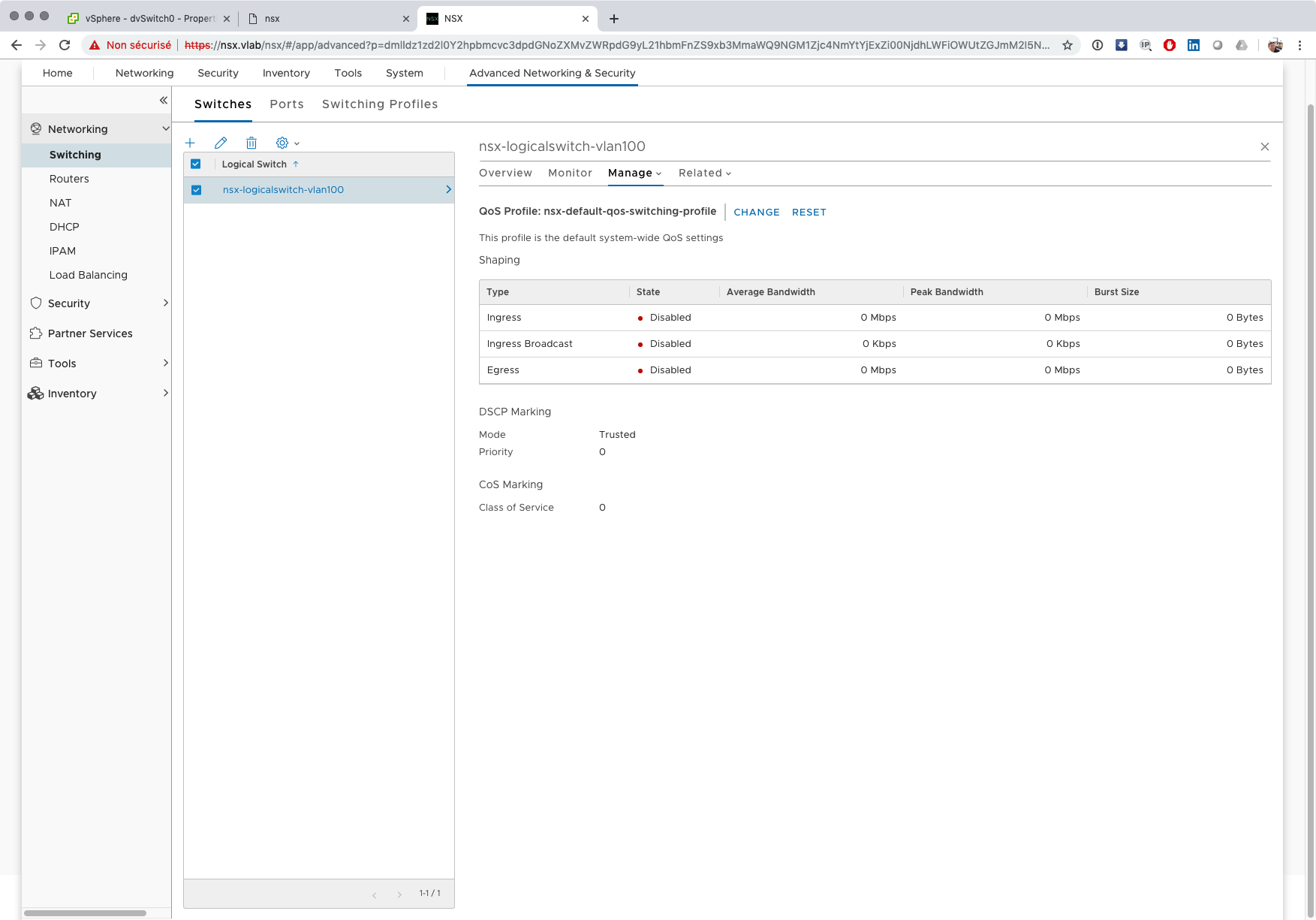Image resolution: width=1316 pixels, height=920 pixels.
Task: Uncheck the nsx-logicalswitch-vlan100 row checkbox
Action: click(196, 190)
